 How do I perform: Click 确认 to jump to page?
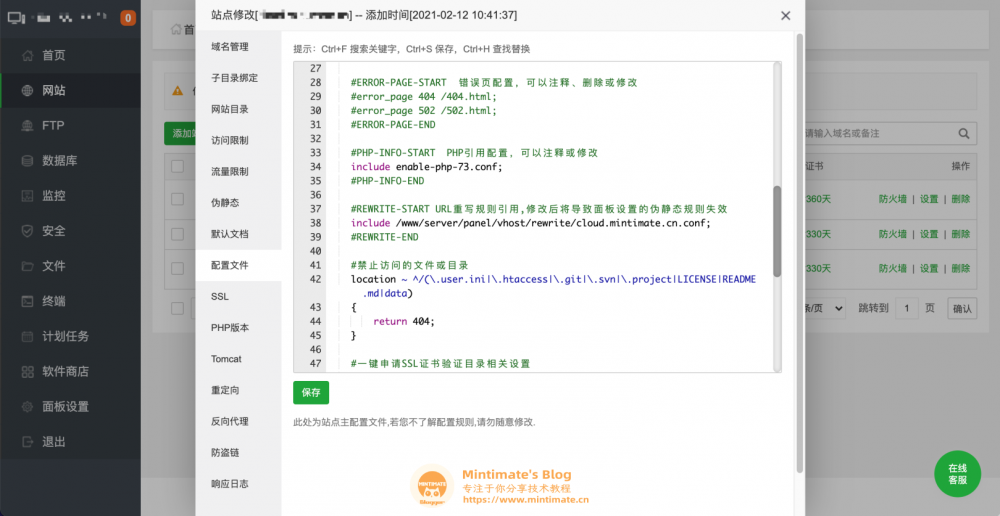[962, 309]
